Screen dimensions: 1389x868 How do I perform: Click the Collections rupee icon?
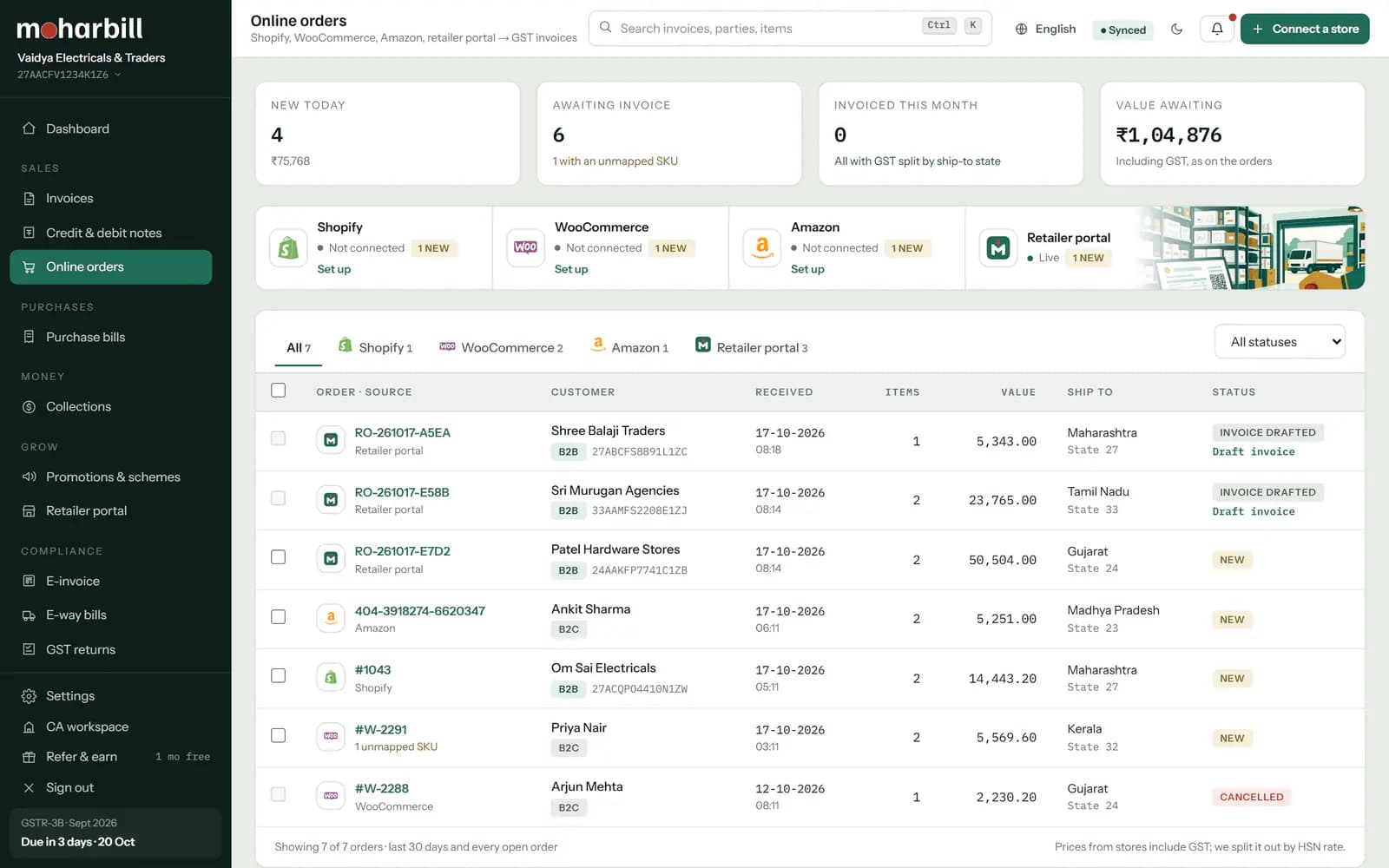[29, 406]
